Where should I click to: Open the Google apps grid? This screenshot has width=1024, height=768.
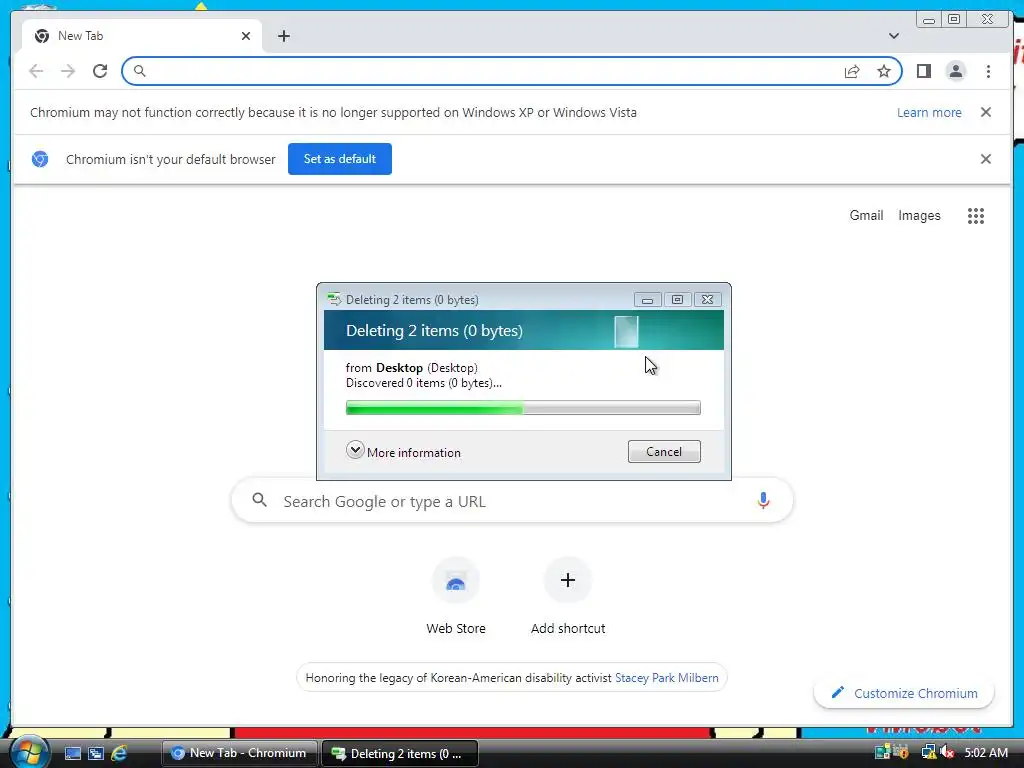[976, 216]
